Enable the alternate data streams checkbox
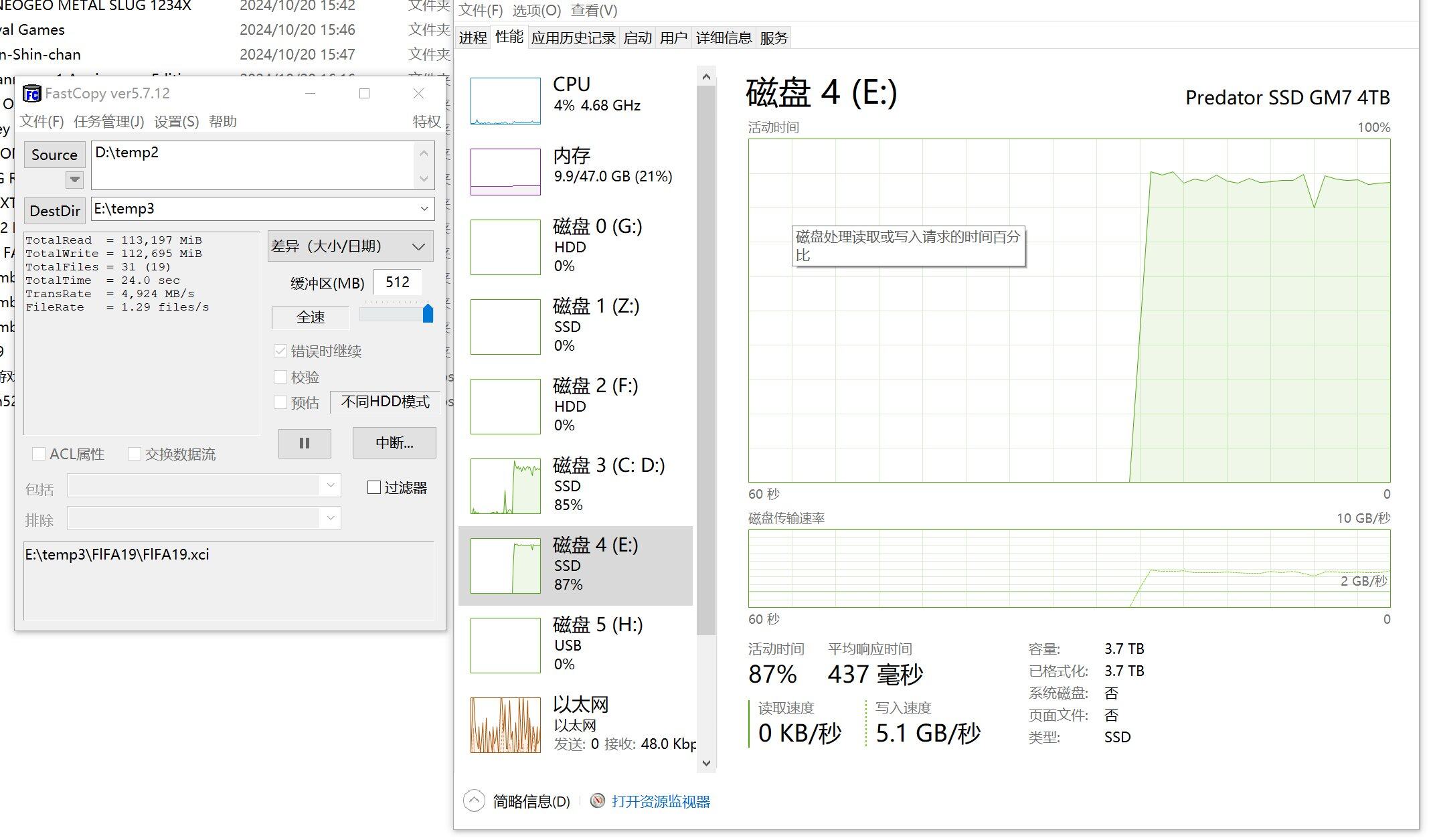 click(134, 454)
